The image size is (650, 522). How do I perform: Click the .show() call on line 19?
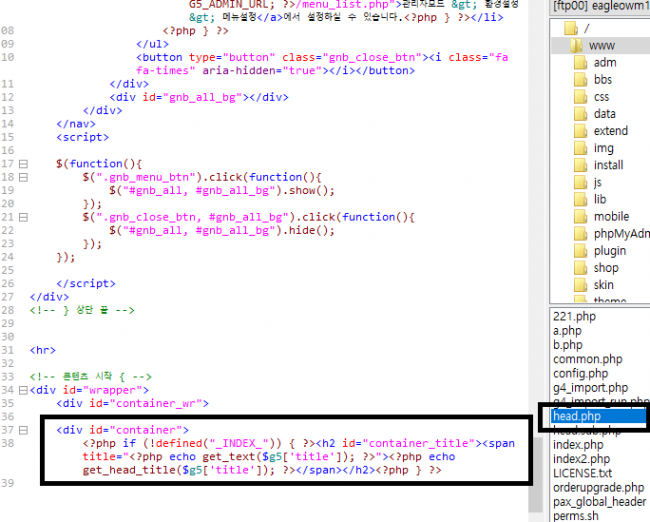coord(308,191)
